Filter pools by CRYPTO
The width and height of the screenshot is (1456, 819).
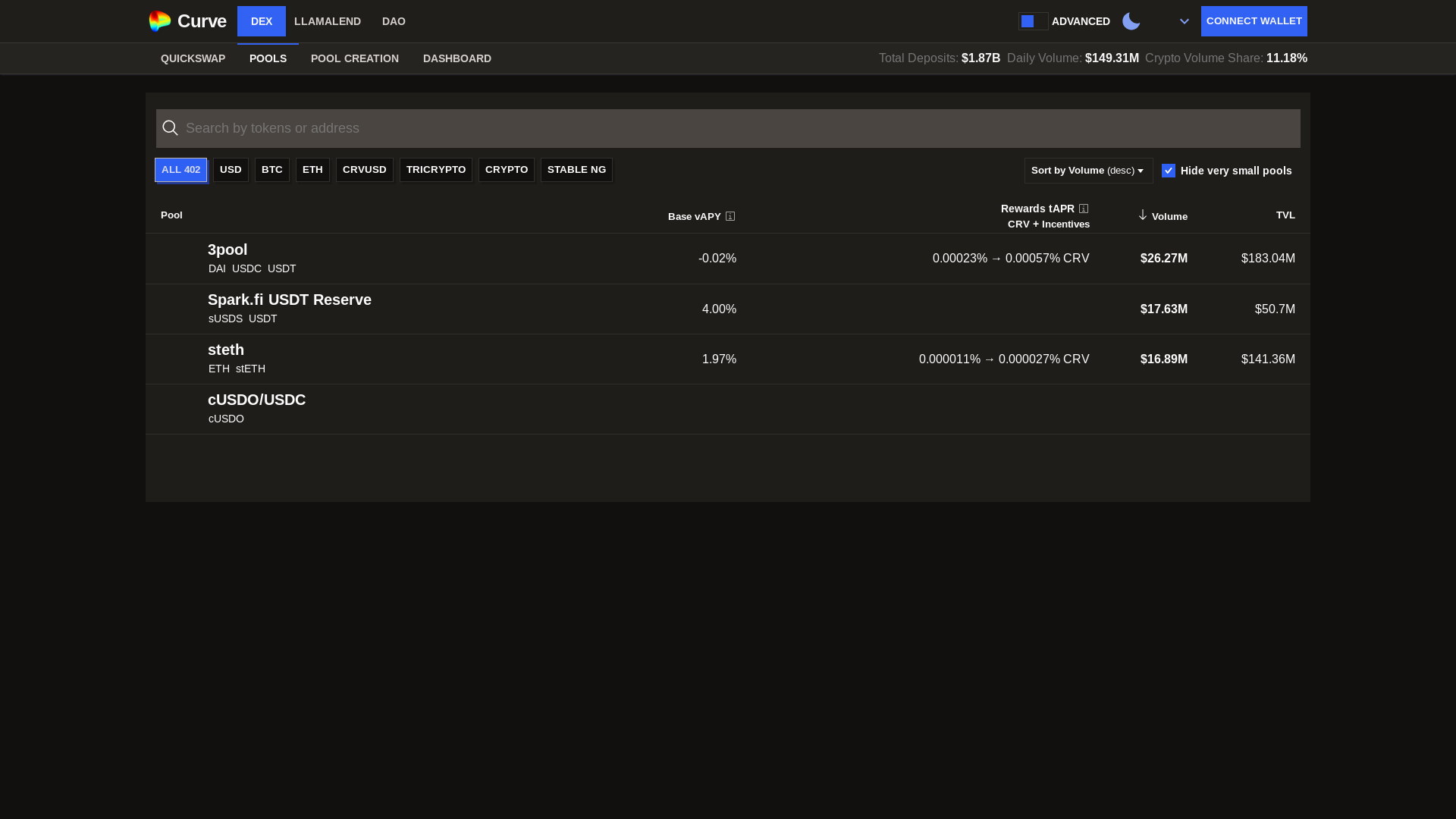point(507,170)
